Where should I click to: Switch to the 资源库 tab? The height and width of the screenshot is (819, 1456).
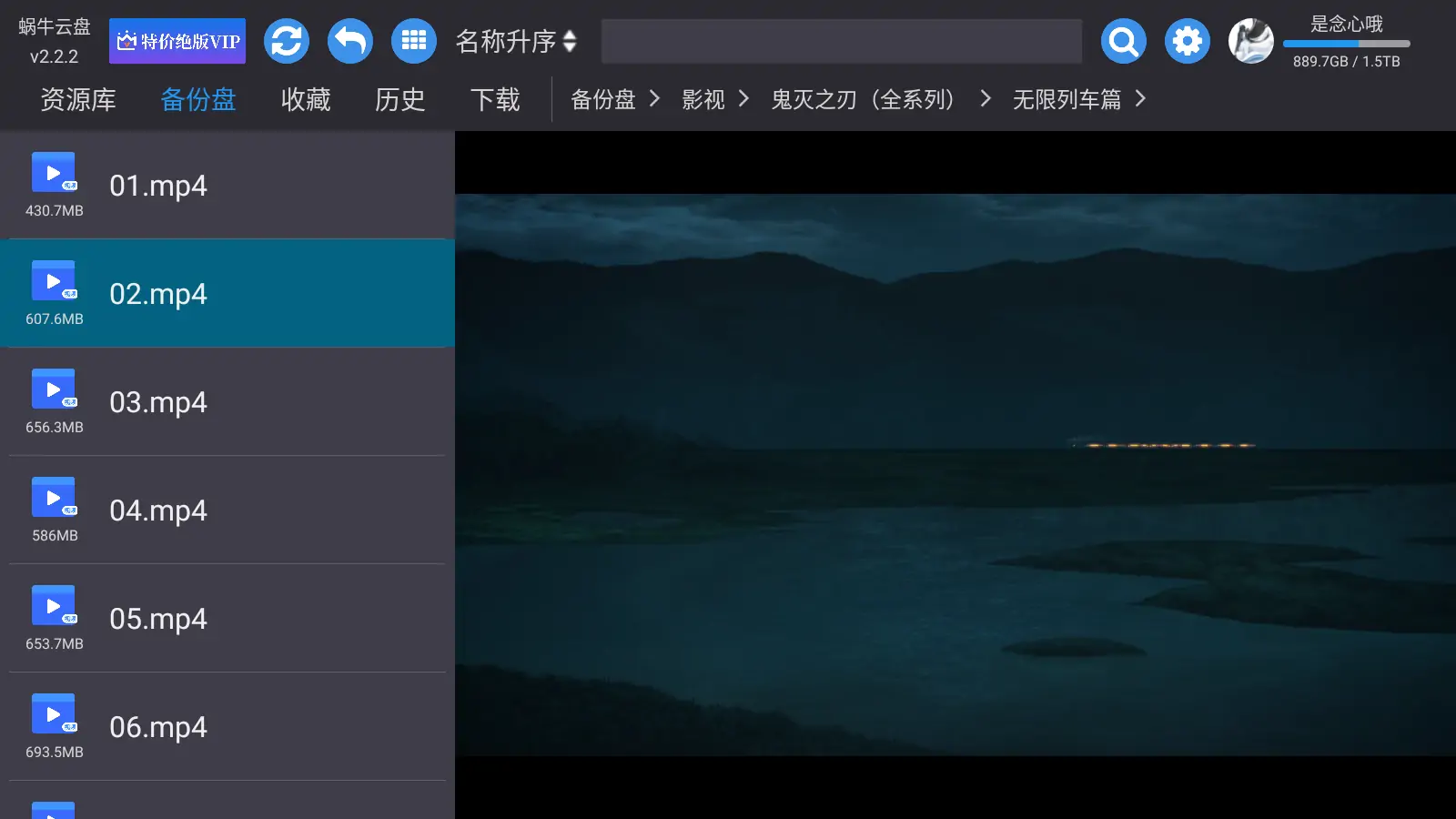pyautogui.click(x=77, y=99)
